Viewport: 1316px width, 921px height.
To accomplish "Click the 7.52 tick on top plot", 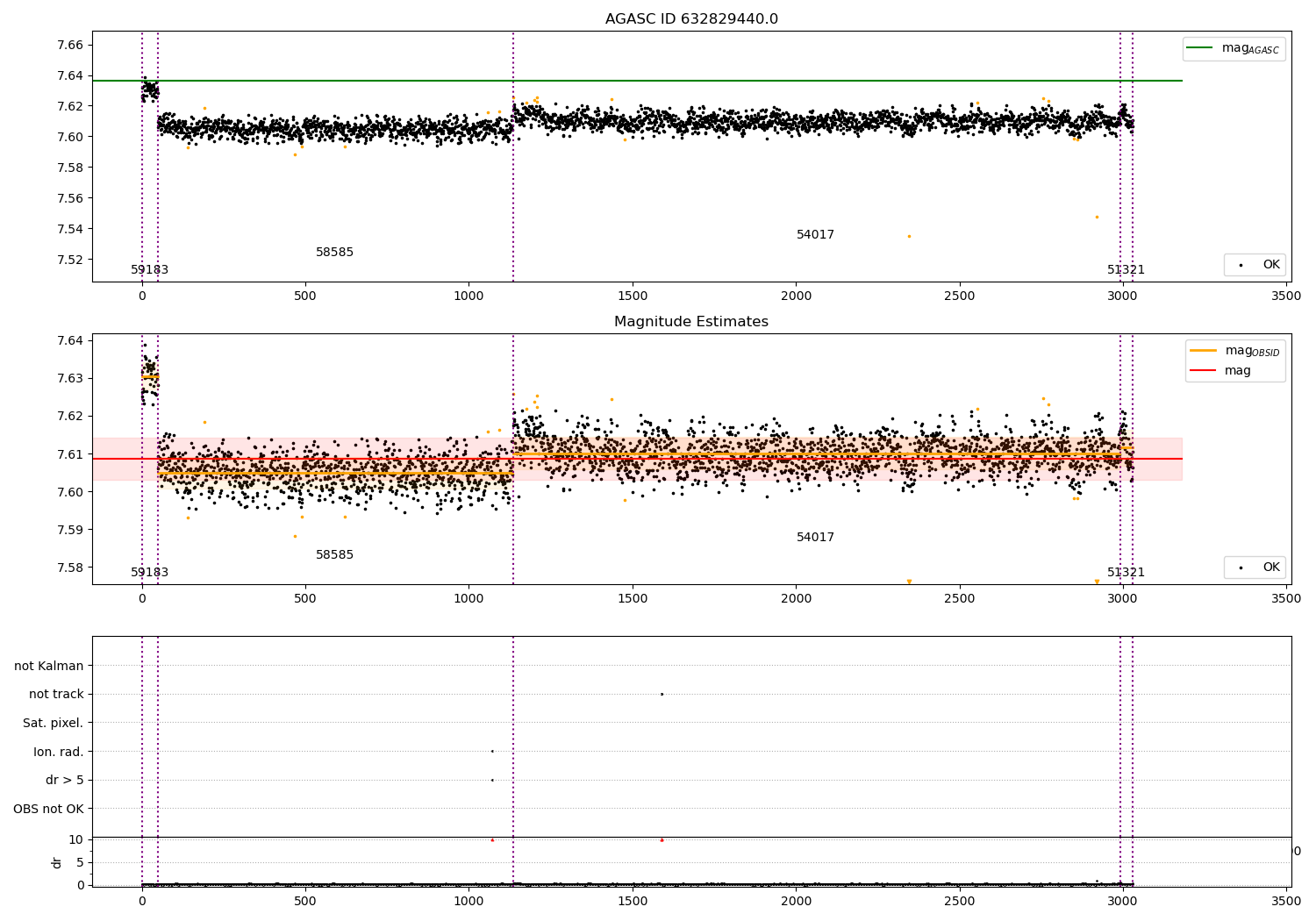I will tap(70, 260).
